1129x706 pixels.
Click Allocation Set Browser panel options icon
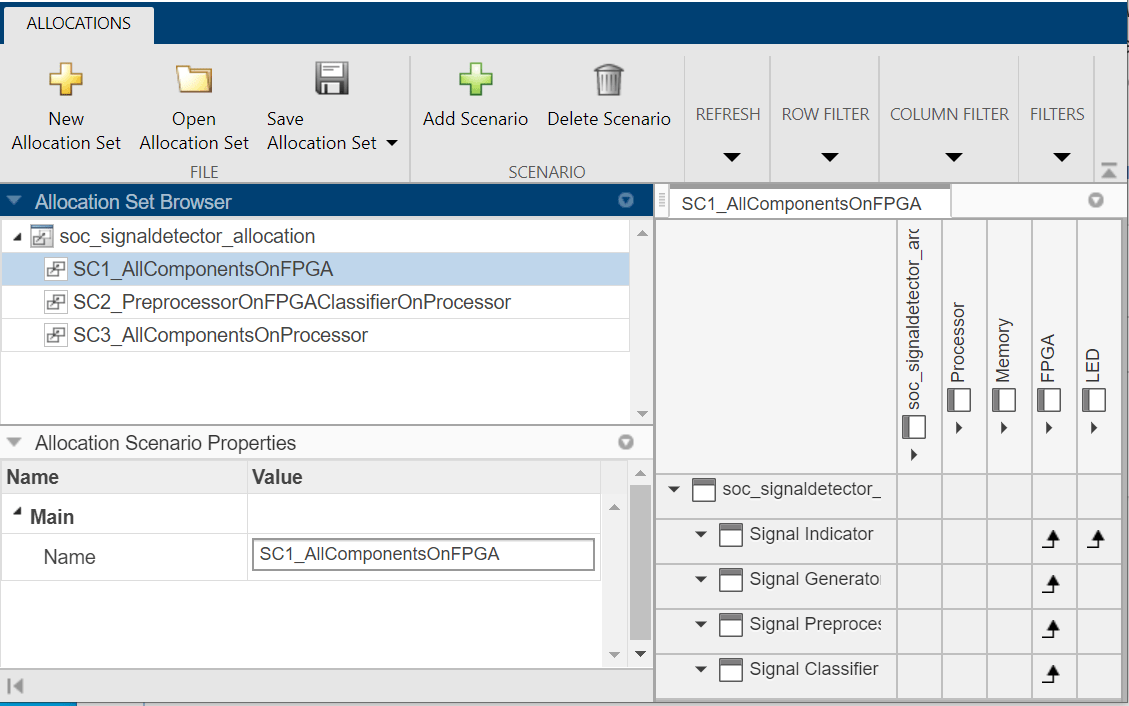626,201
